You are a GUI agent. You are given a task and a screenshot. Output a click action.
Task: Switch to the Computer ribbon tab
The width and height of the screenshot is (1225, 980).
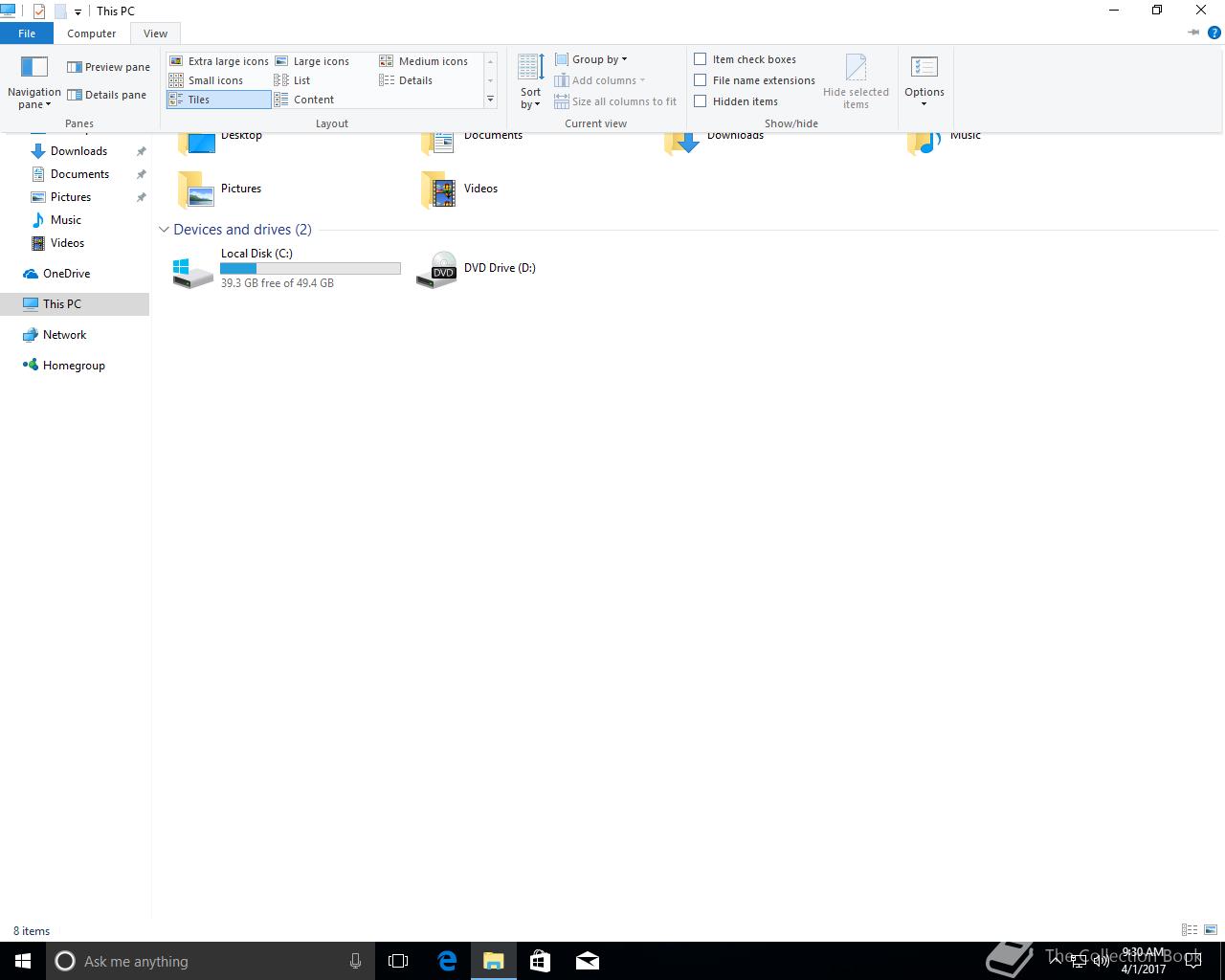pos(92,33)
